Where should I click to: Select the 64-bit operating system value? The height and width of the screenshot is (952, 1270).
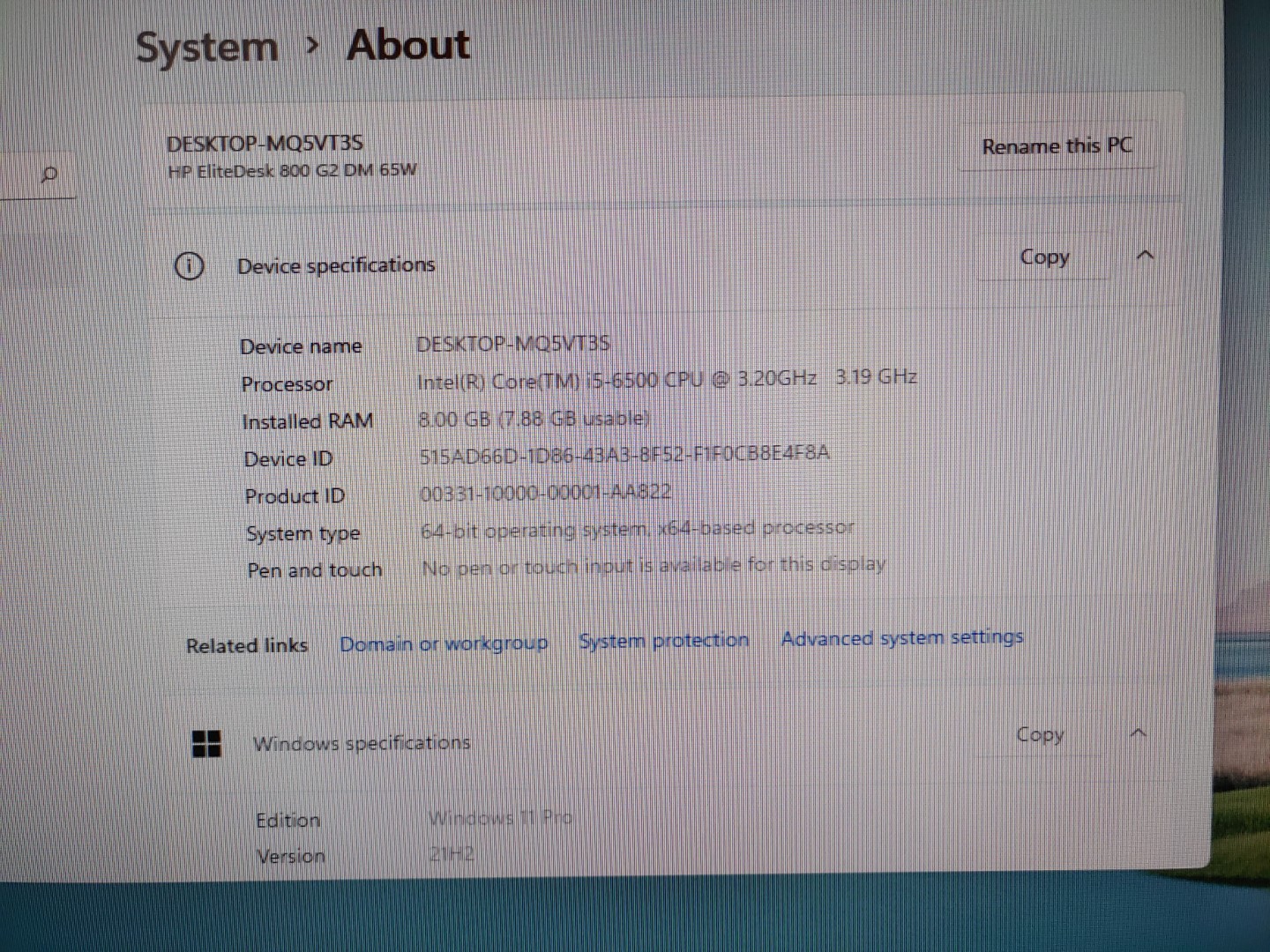[x=637, y=529]
